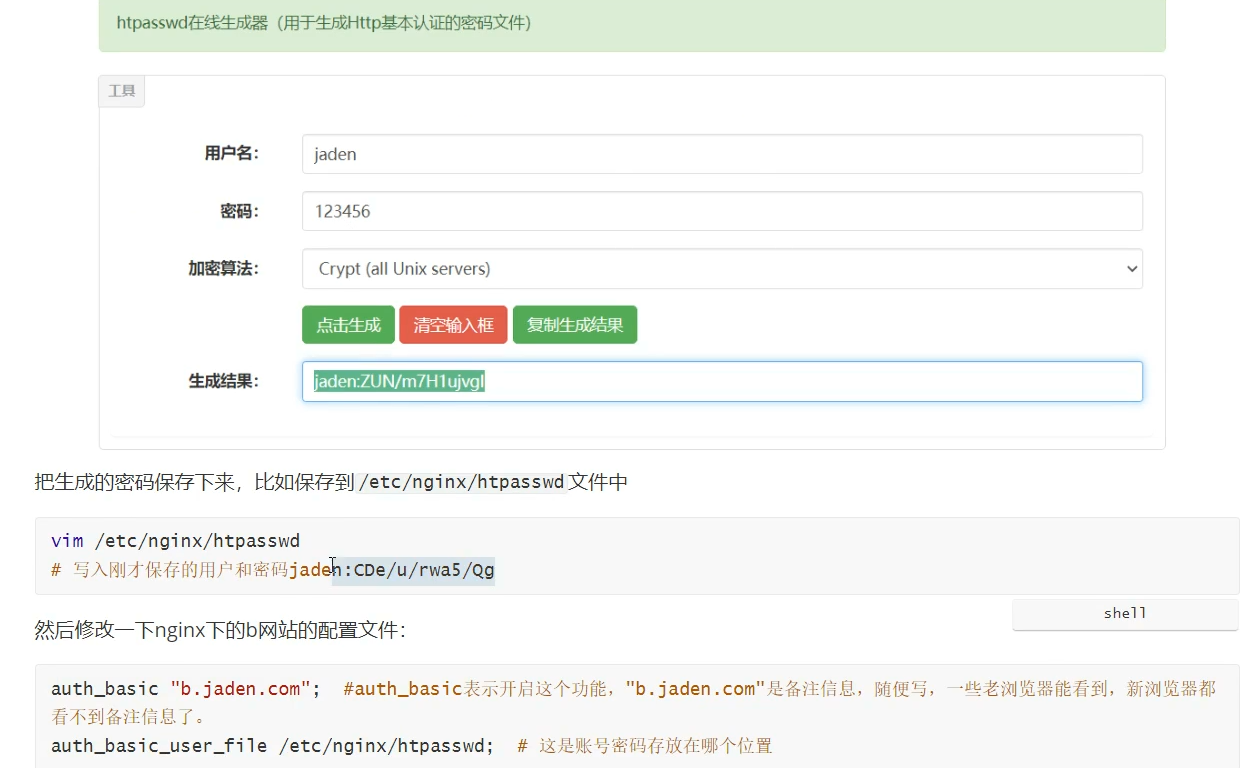Click the green htpasswd在线生成器 banner
The height and width of the screenshot is (768, 1244).
click(x=632, y=22)
